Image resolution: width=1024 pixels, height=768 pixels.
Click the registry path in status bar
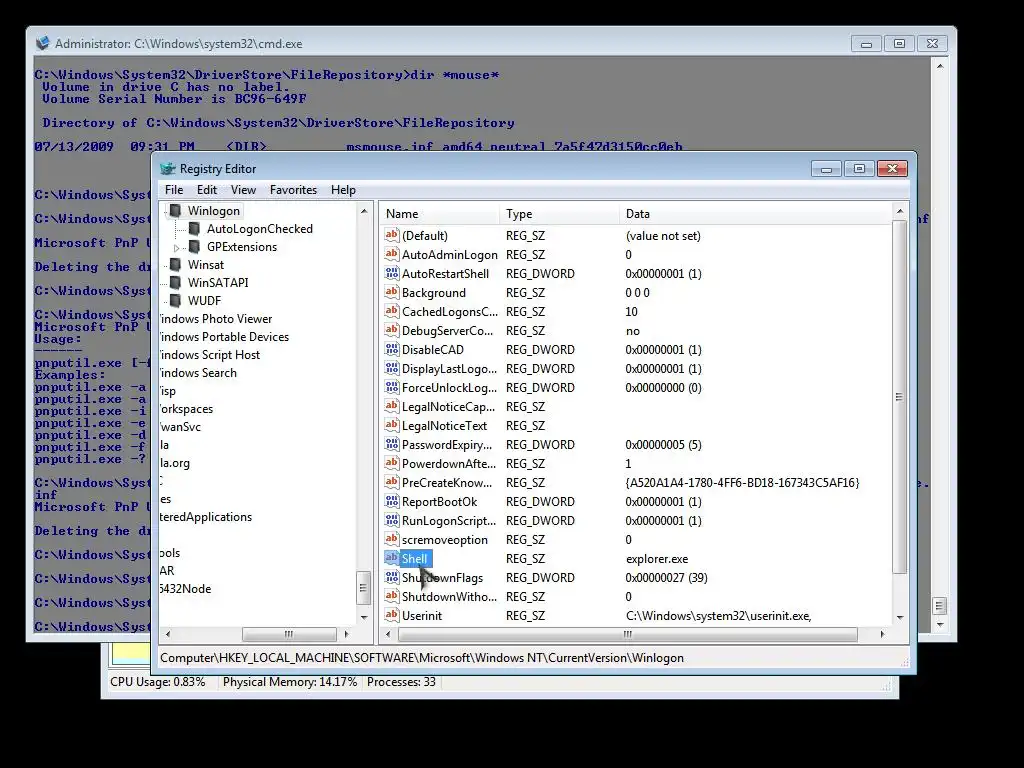[422, 658]
